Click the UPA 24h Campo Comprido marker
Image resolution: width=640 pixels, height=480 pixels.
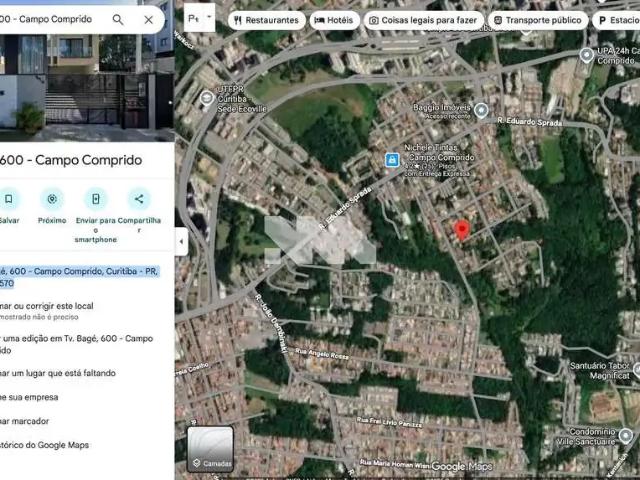click(x=587, y=55)
